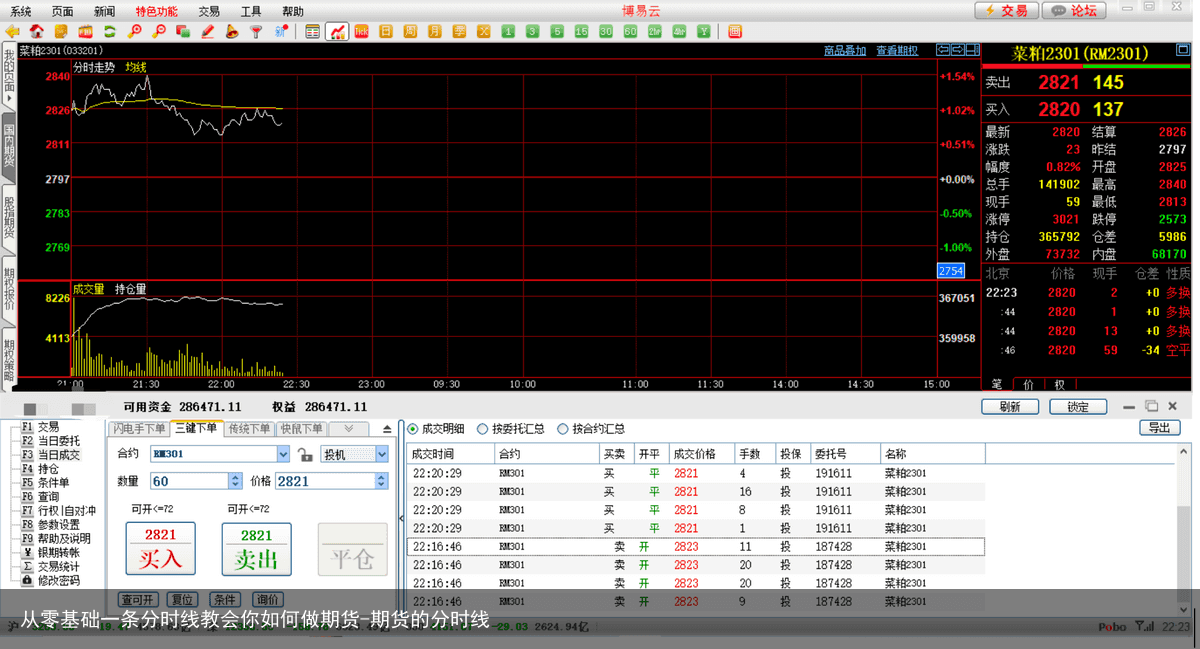Click the 数量 quantity input field

[189, 481]
